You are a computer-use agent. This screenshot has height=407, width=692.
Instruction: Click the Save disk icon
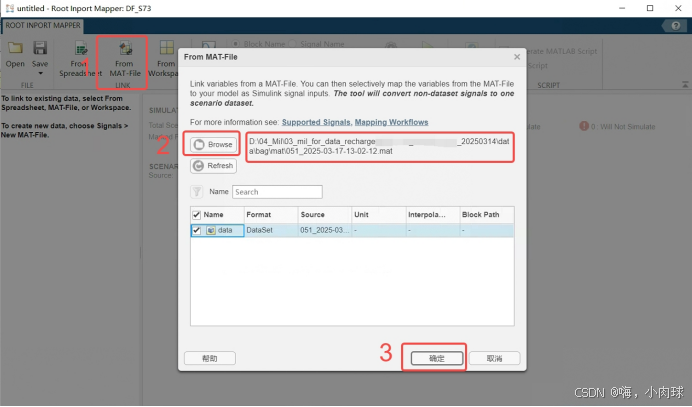coord(40,48)
